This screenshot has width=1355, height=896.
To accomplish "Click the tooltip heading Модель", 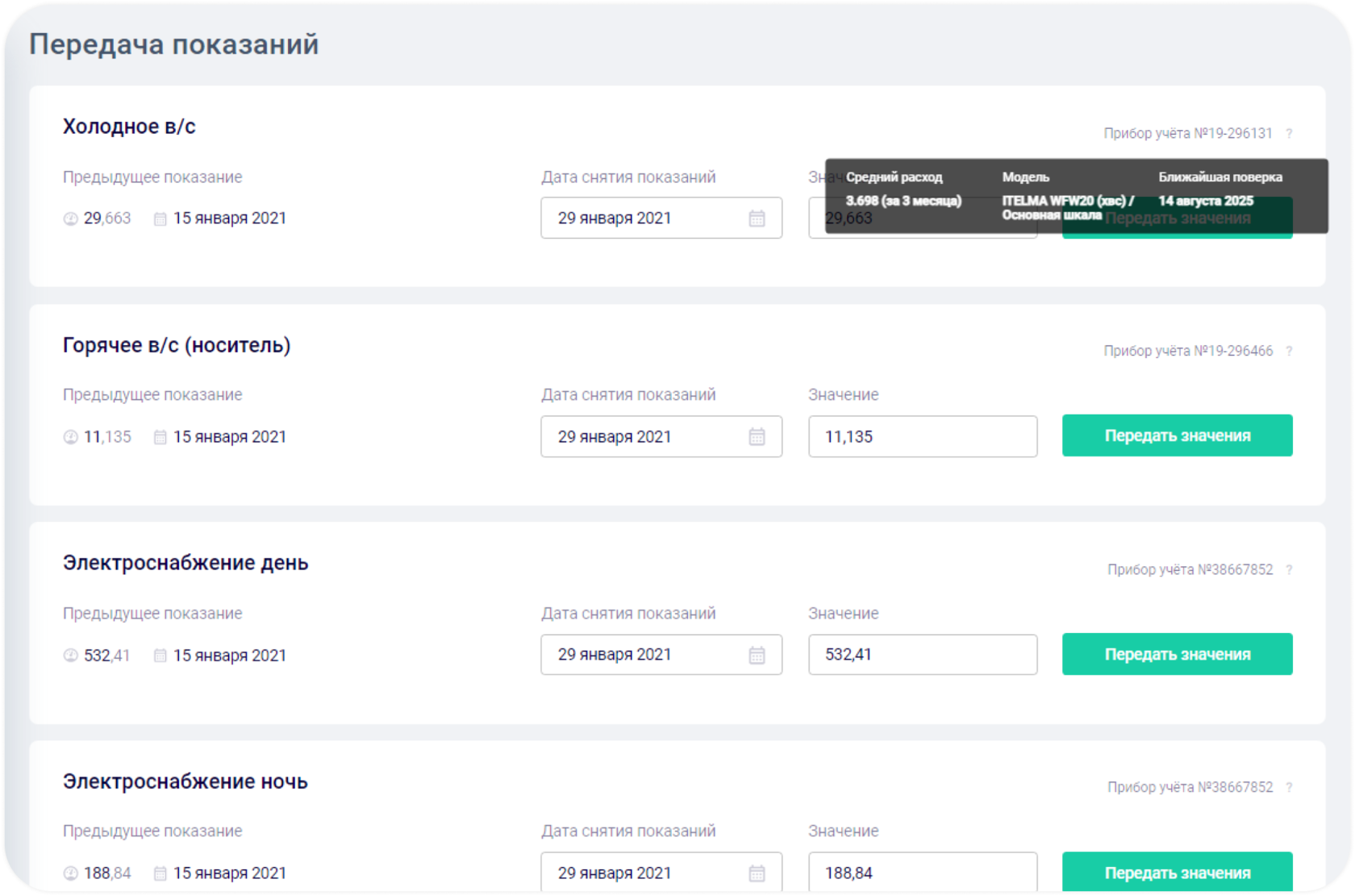I will pos(1026,177).
